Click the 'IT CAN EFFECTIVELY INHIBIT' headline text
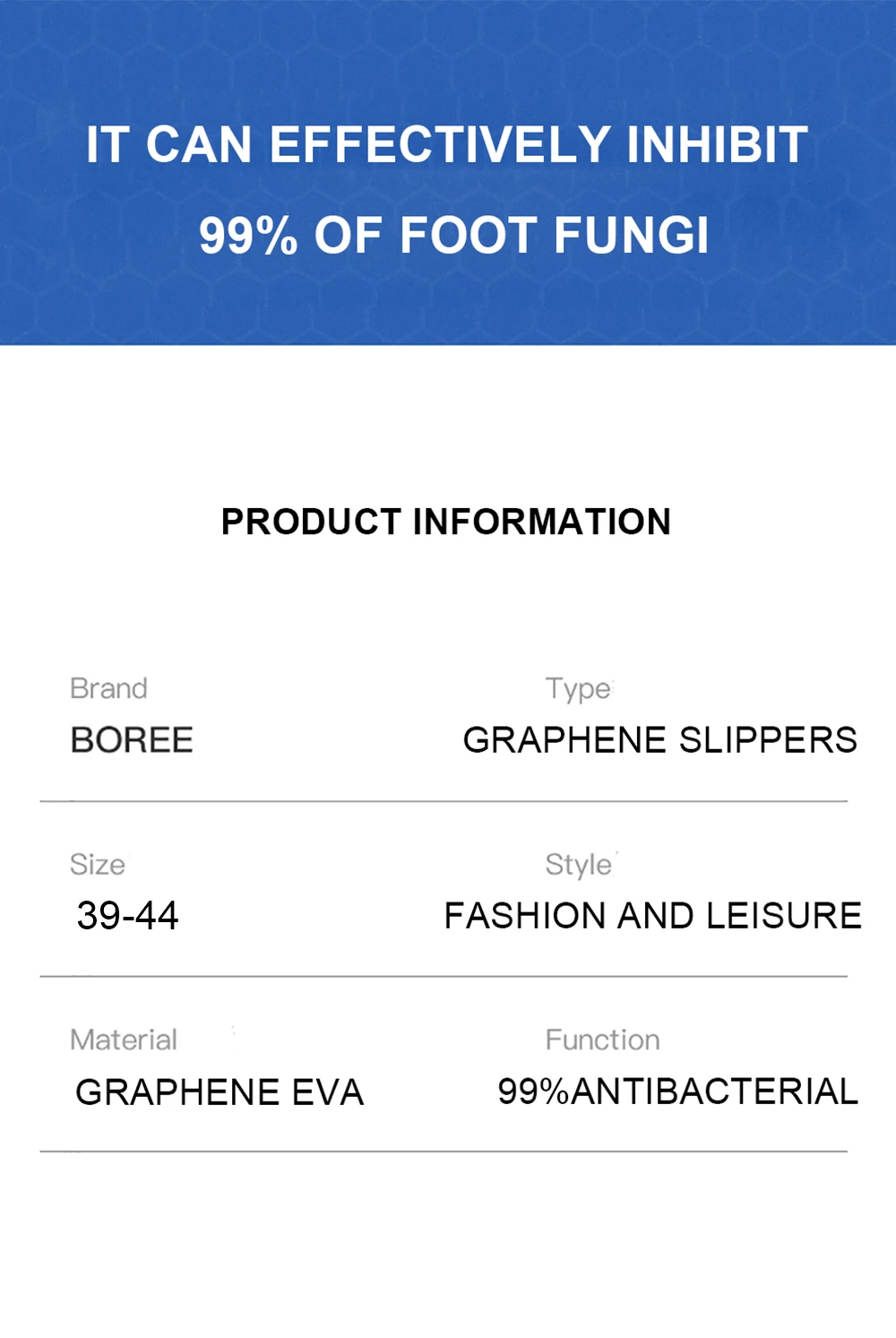The image size is (896, 1338). 446,145
